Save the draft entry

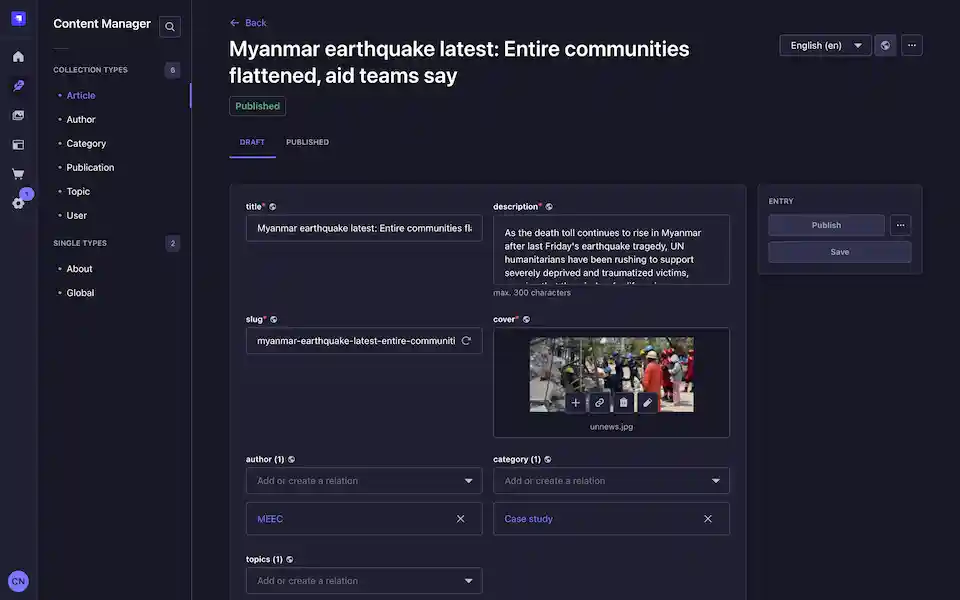(839, 251)
